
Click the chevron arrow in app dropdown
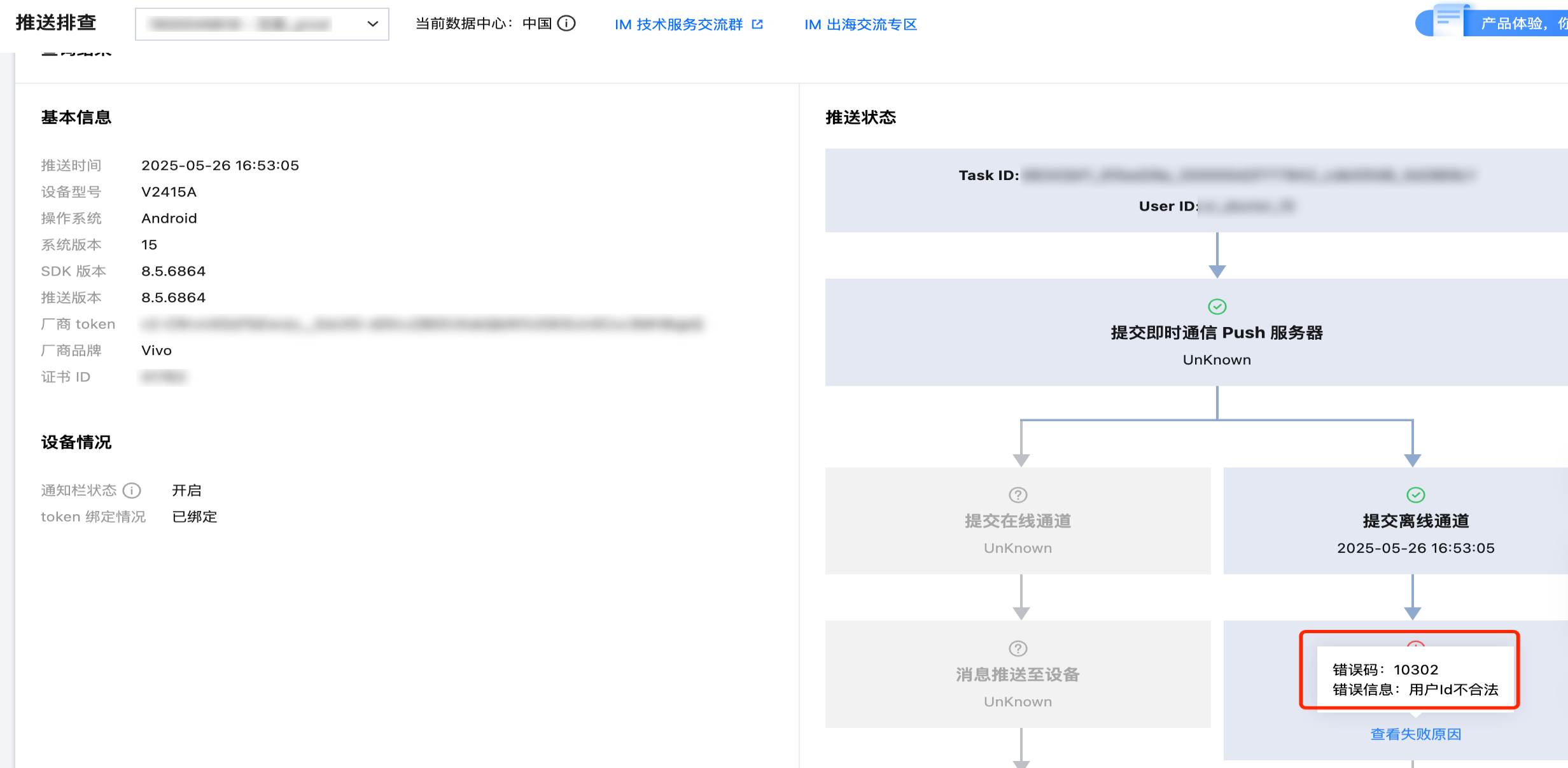pyautogui.click(x=373, y=24)
